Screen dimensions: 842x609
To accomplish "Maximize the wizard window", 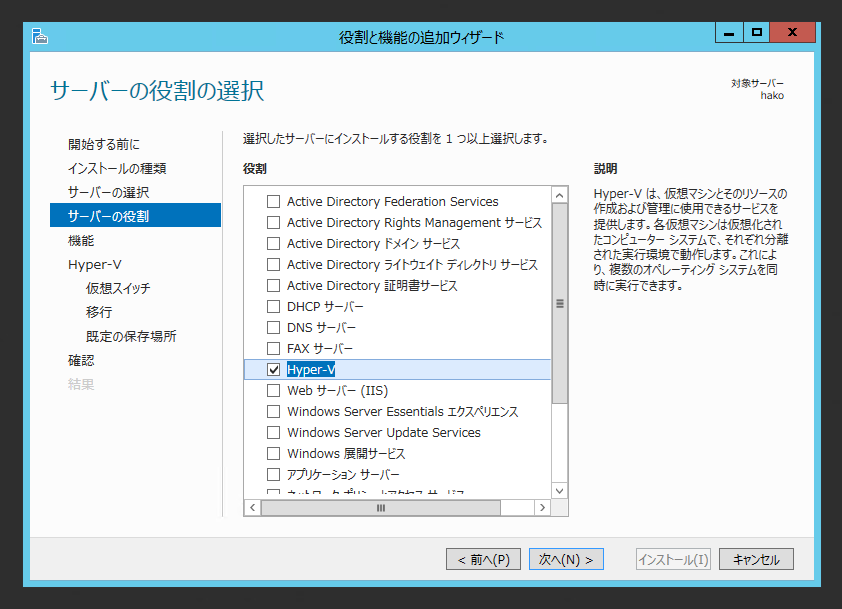I will 757,32.
